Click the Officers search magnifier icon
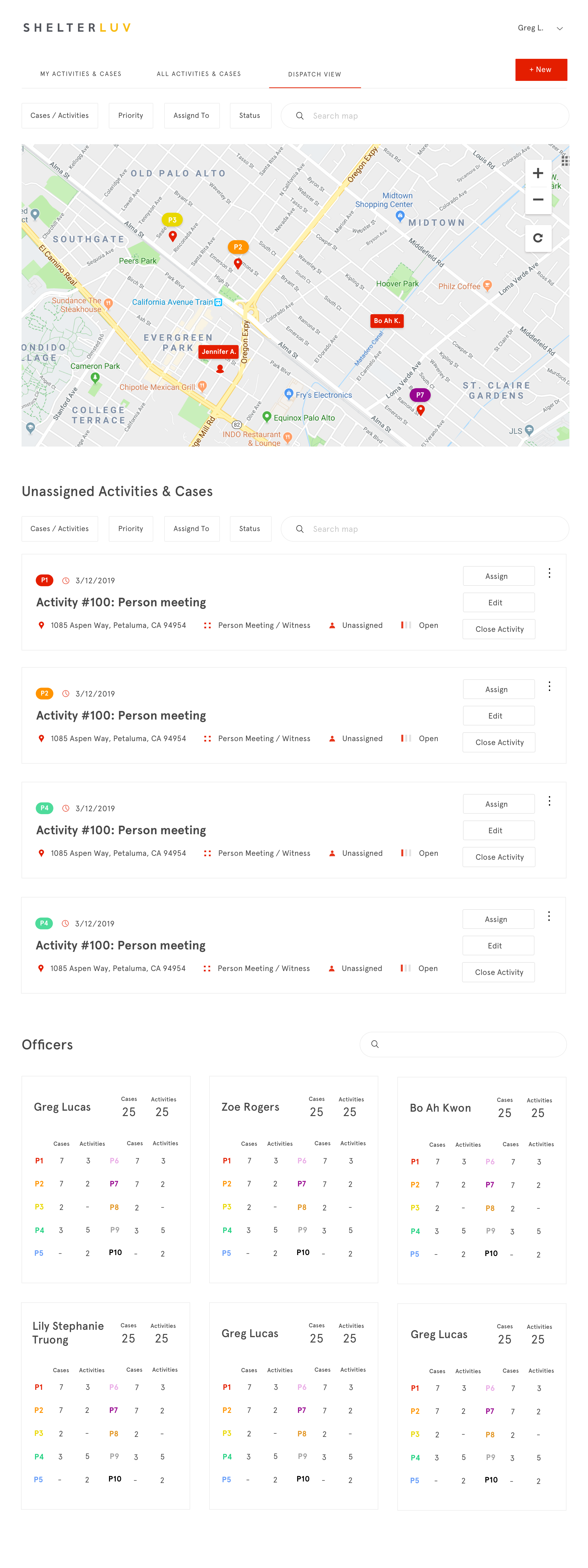The image size is (588, 1568). pyautogui.click(x=375, y=1044)
